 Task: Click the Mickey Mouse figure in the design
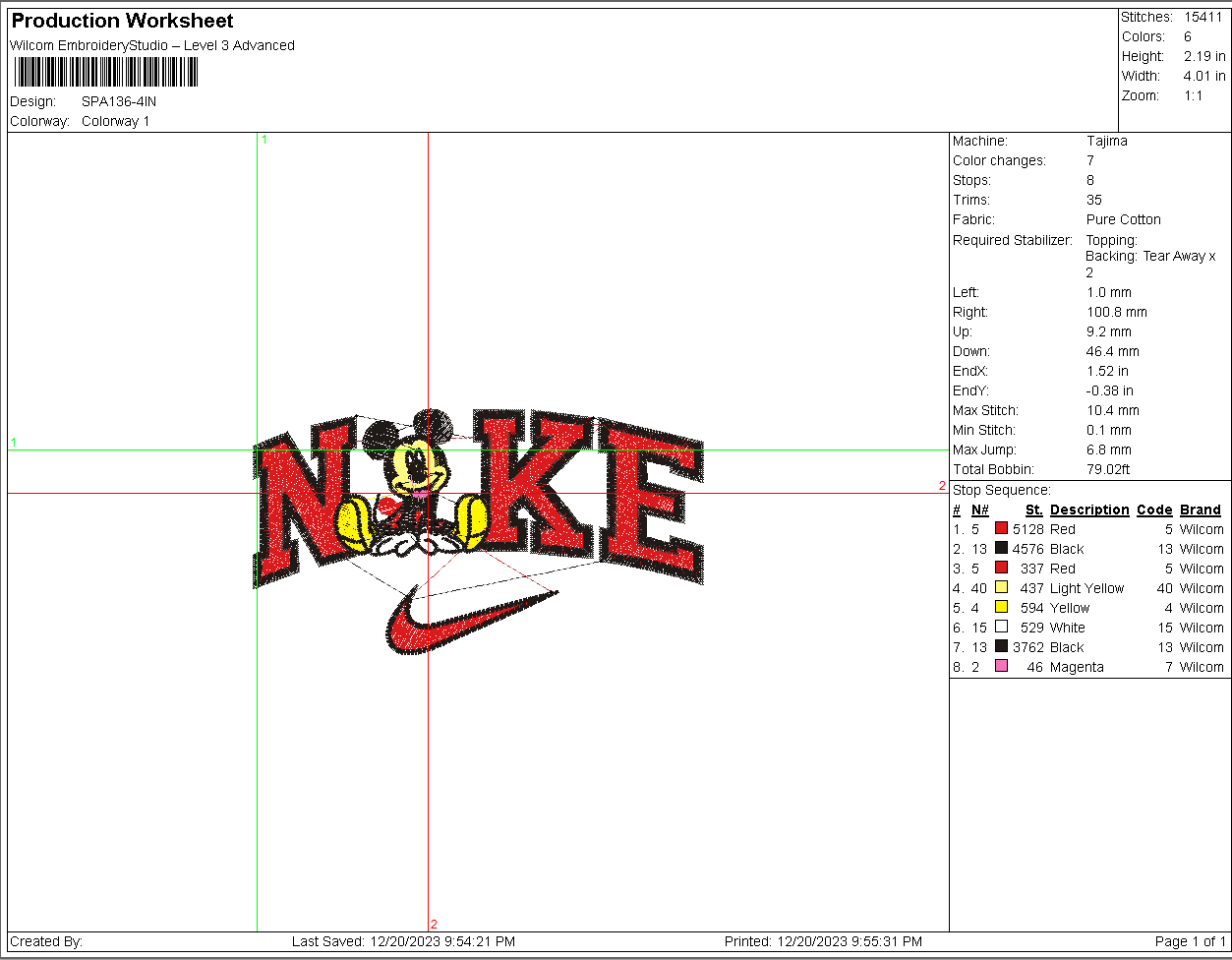[x=413, y=482]
